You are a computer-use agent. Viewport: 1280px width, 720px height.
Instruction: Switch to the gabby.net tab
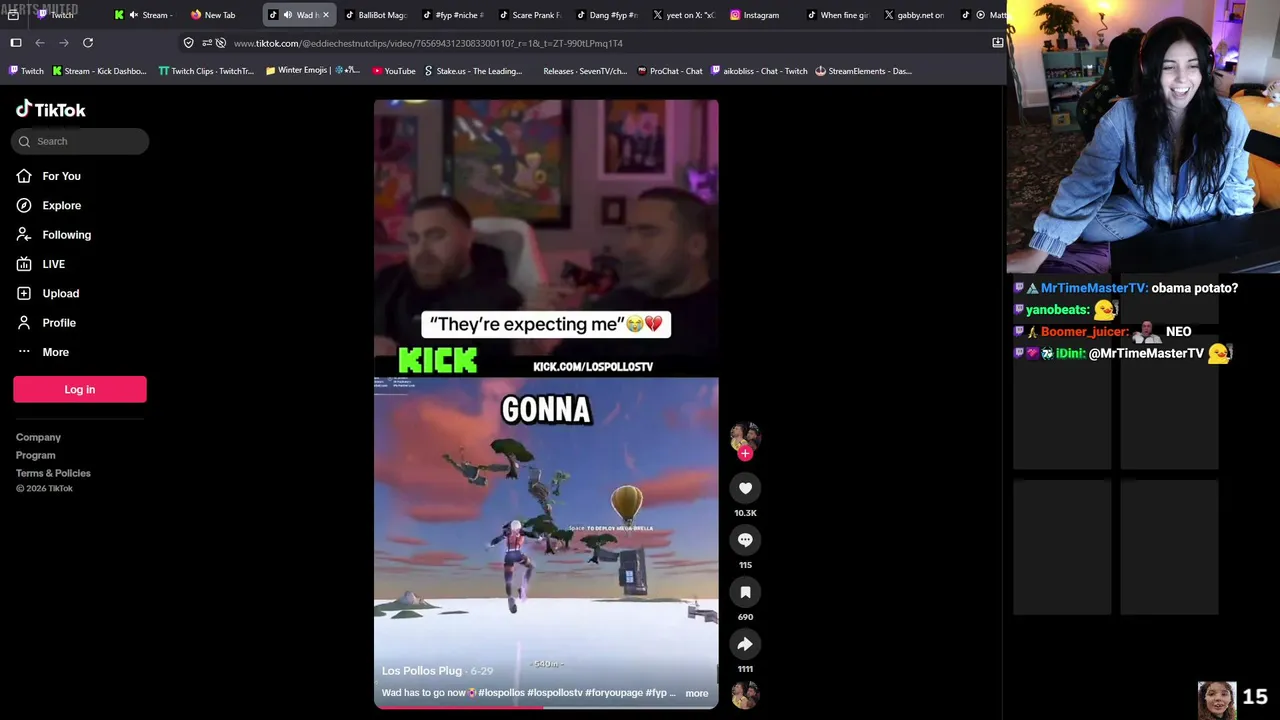(916, 15)
